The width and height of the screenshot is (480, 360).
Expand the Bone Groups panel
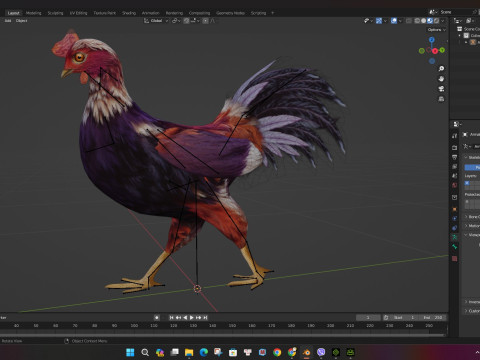tap(473, 217)
